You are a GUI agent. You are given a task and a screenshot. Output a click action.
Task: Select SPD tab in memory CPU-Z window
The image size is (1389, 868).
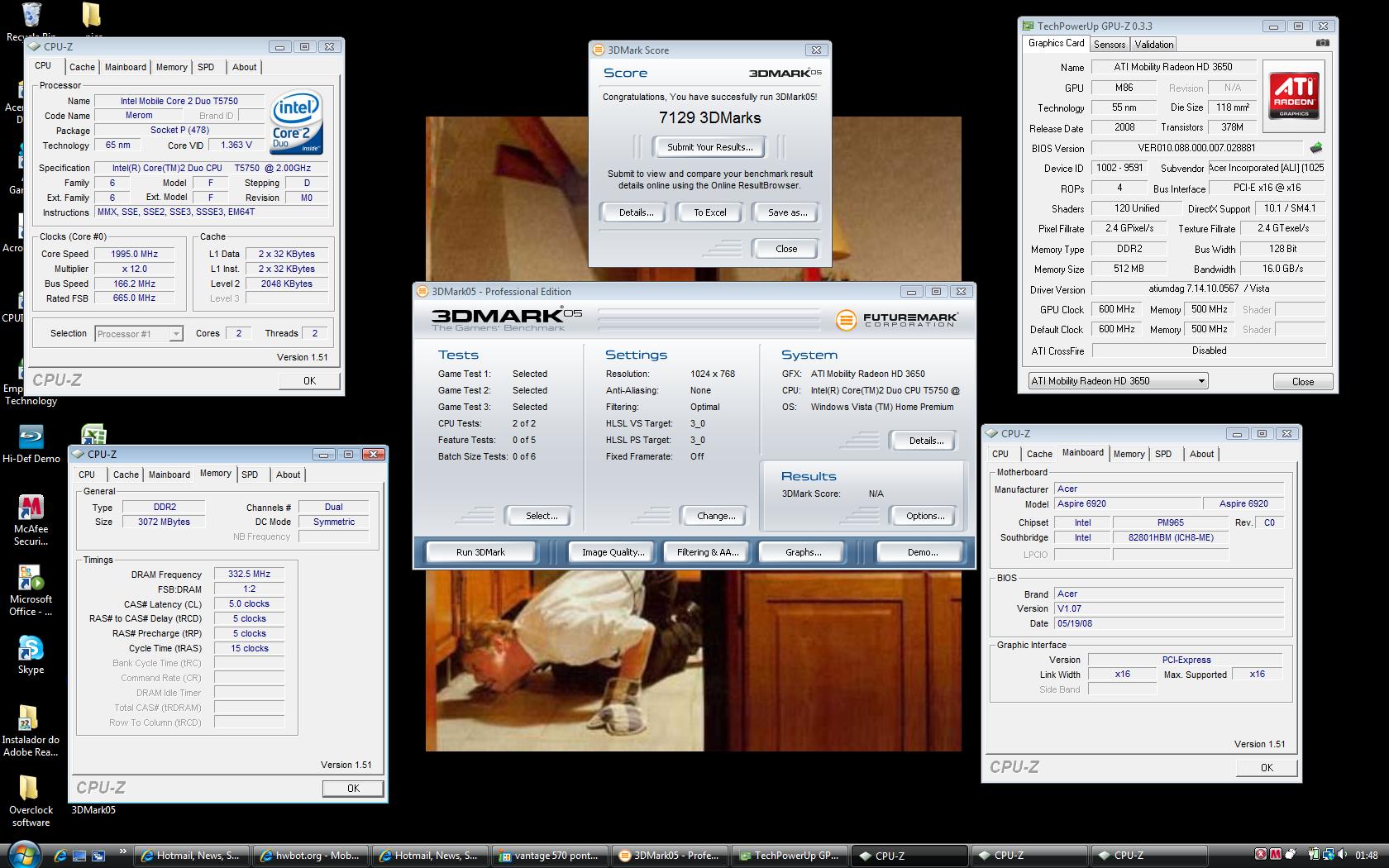click(x=250, y=475)
